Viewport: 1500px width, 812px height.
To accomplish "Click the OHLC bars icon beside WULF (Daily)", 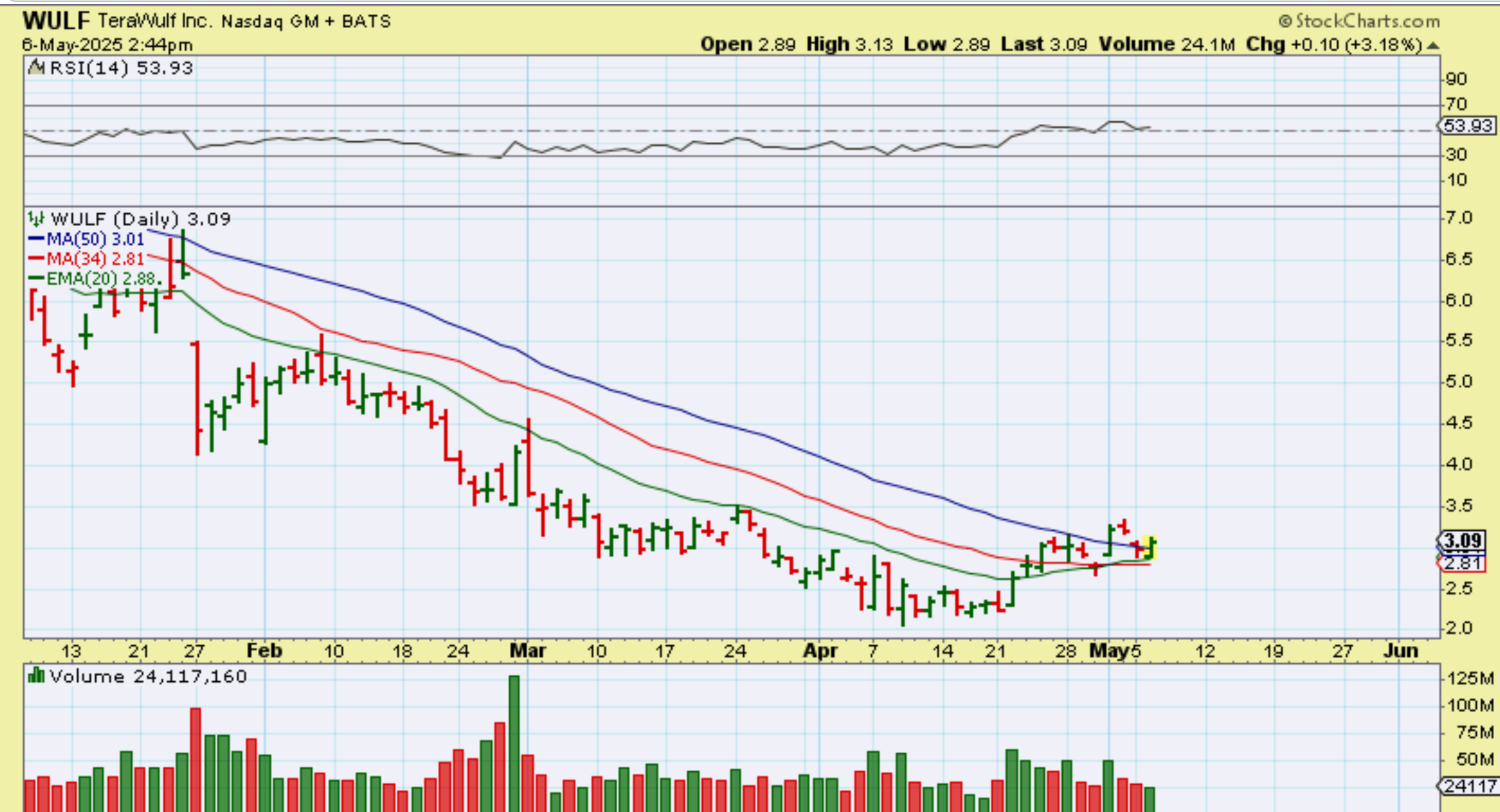I will [x=36, y=219].
